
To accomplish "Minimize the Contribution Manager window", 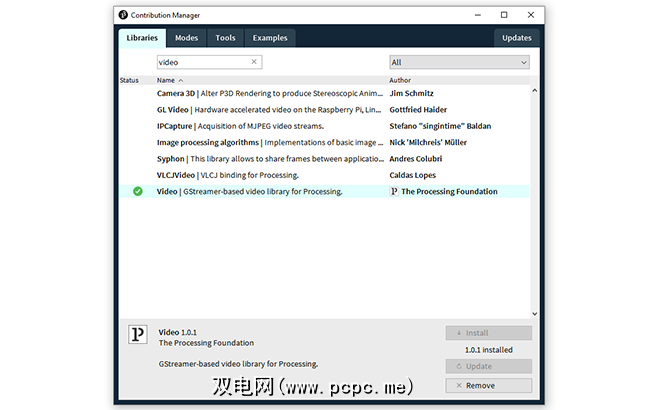I will tap(478, 15).
